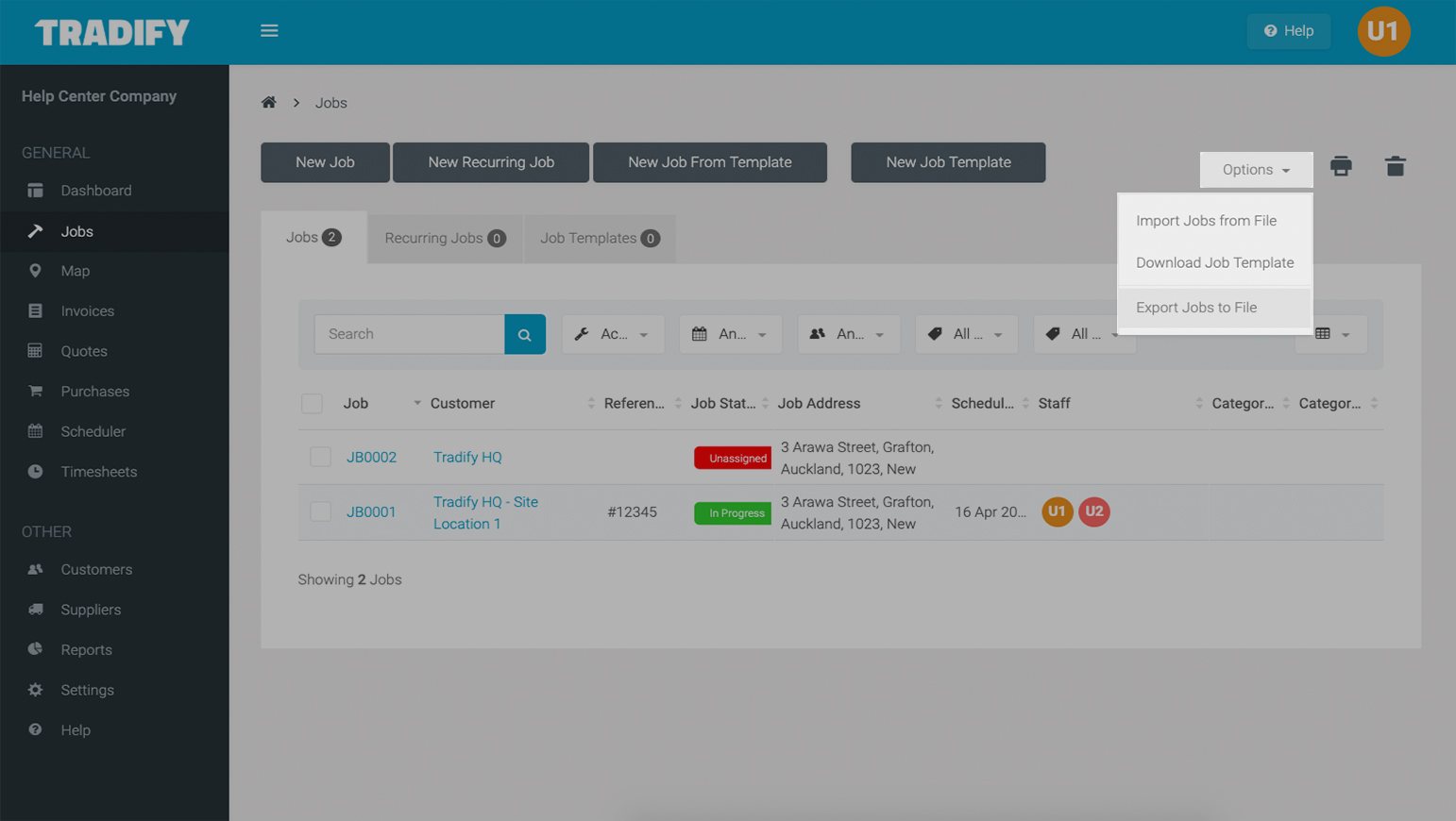Click the In Progress status badge

click(x=733, y=513)
